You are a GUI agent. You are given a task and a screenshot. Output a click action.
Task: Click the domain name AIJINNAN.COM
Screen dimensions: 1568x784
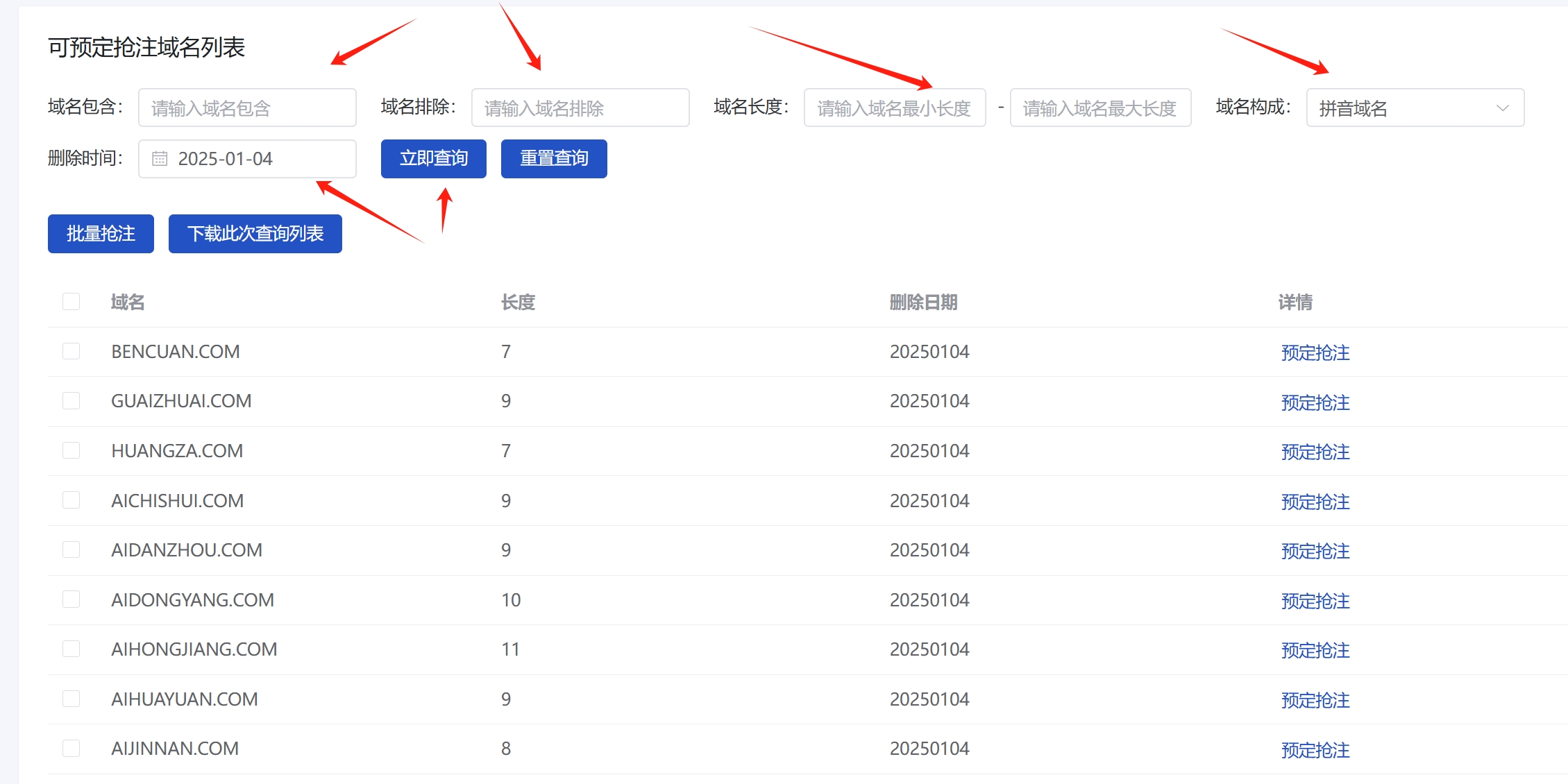[x=175, y=749]
